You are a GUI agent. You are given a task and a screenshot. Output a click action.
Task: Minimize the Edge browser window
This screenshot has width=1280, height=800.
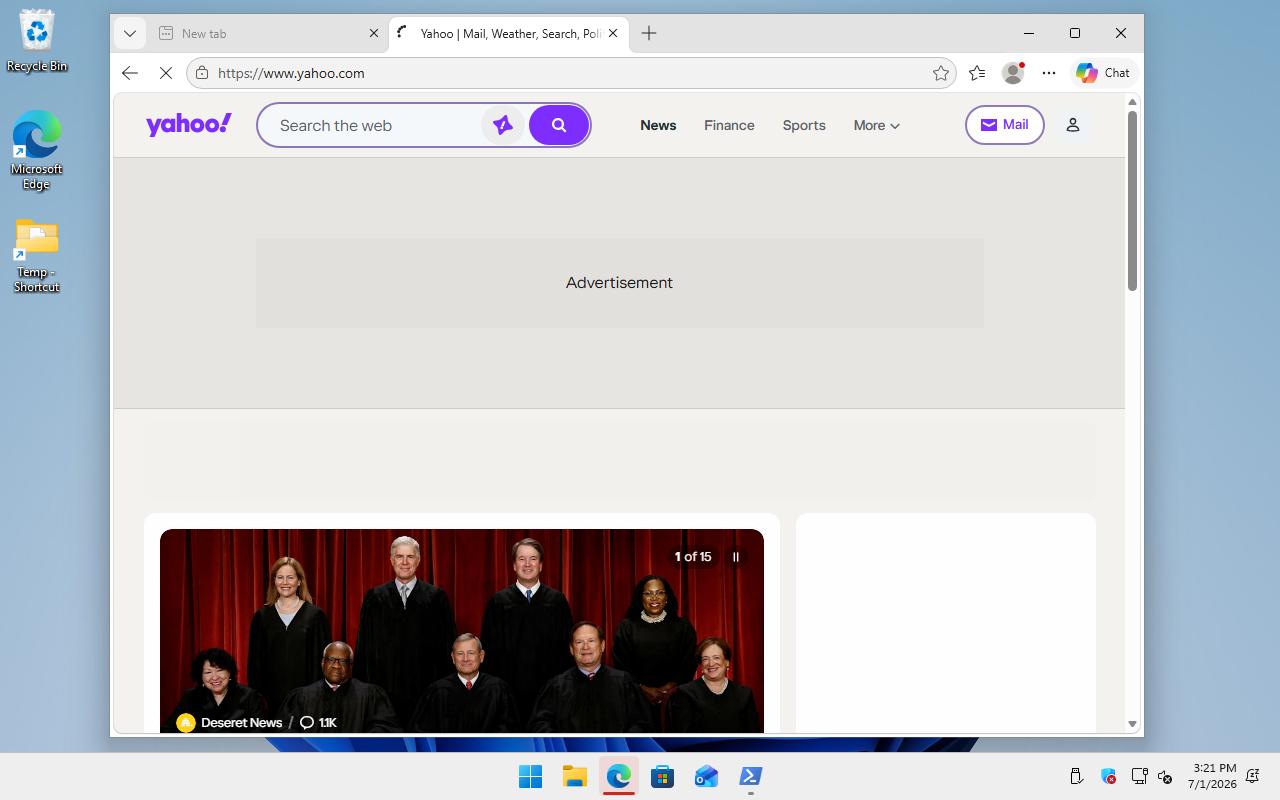[1029, 33]
